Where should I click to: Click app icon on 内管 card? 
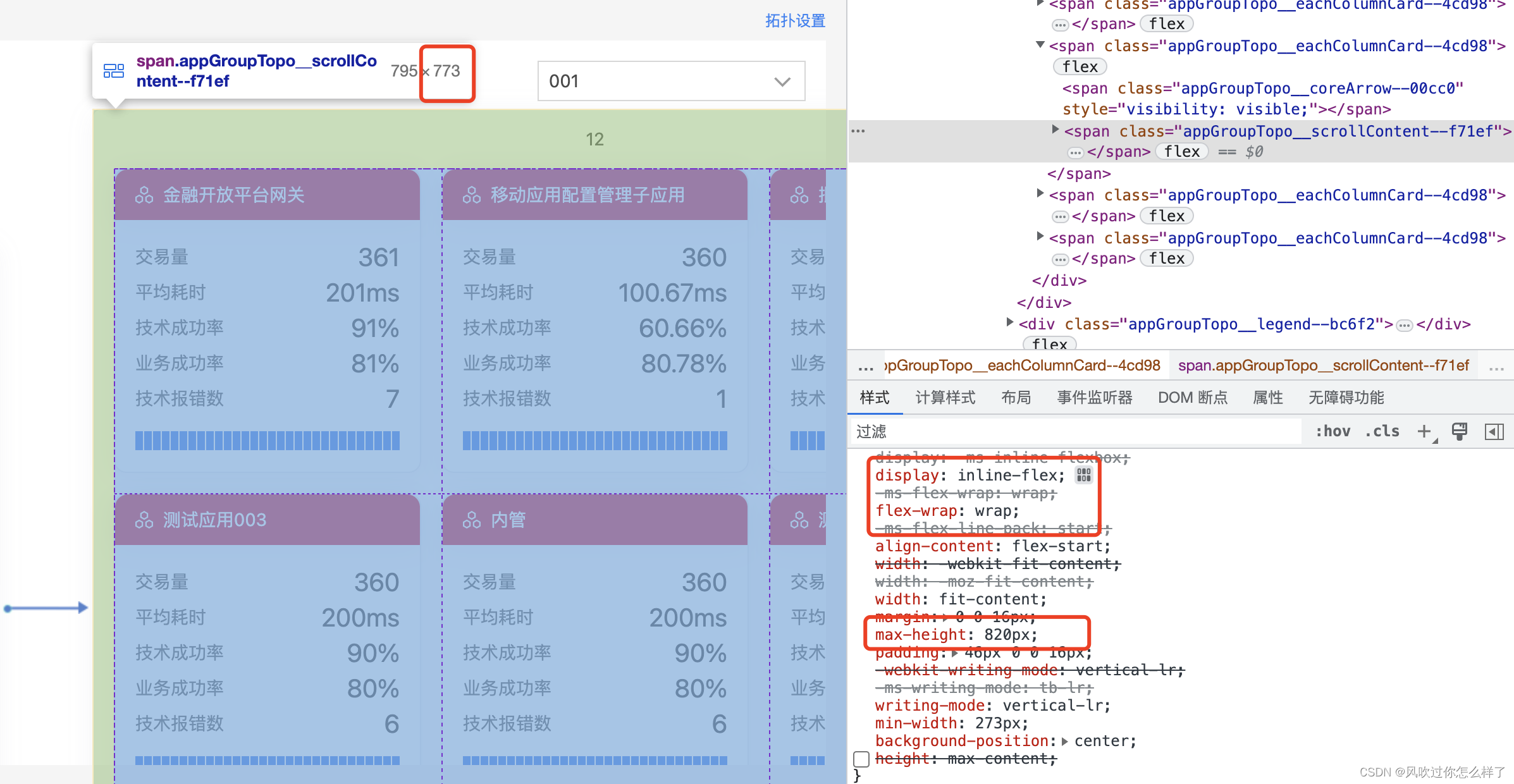tap(472, 520)
